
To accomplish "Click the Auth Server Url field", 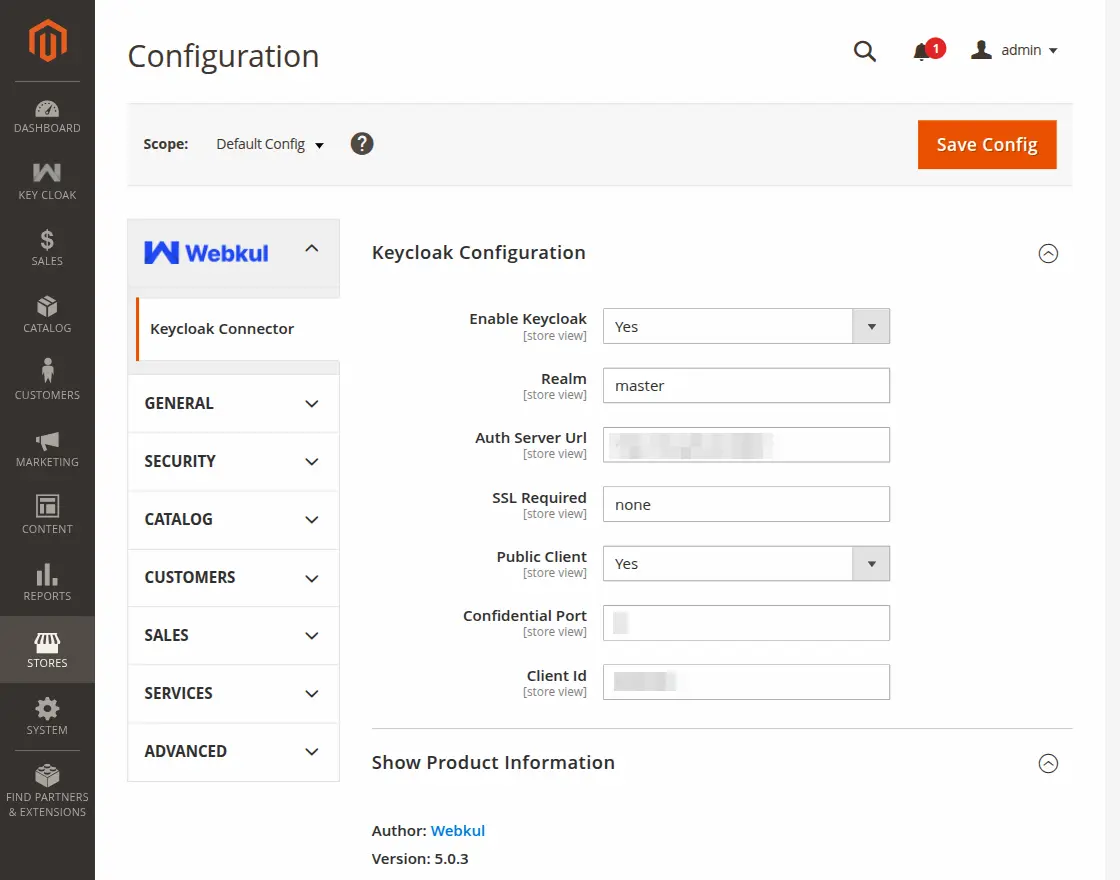I will coord(746,445).
